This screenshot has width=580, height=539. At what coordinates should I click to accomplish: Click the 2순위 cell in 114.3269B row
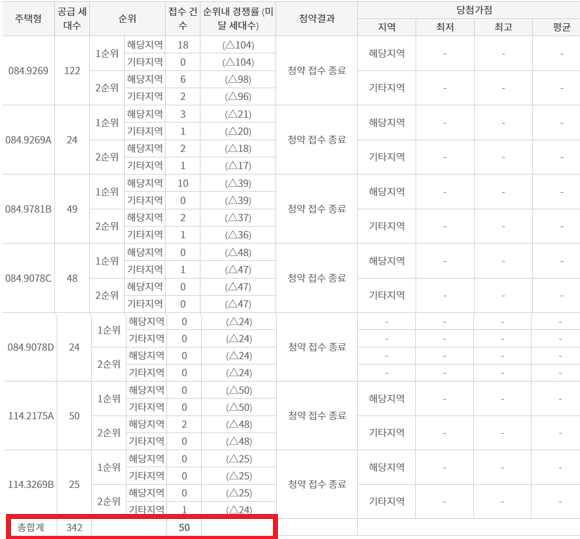coord(109,501)
